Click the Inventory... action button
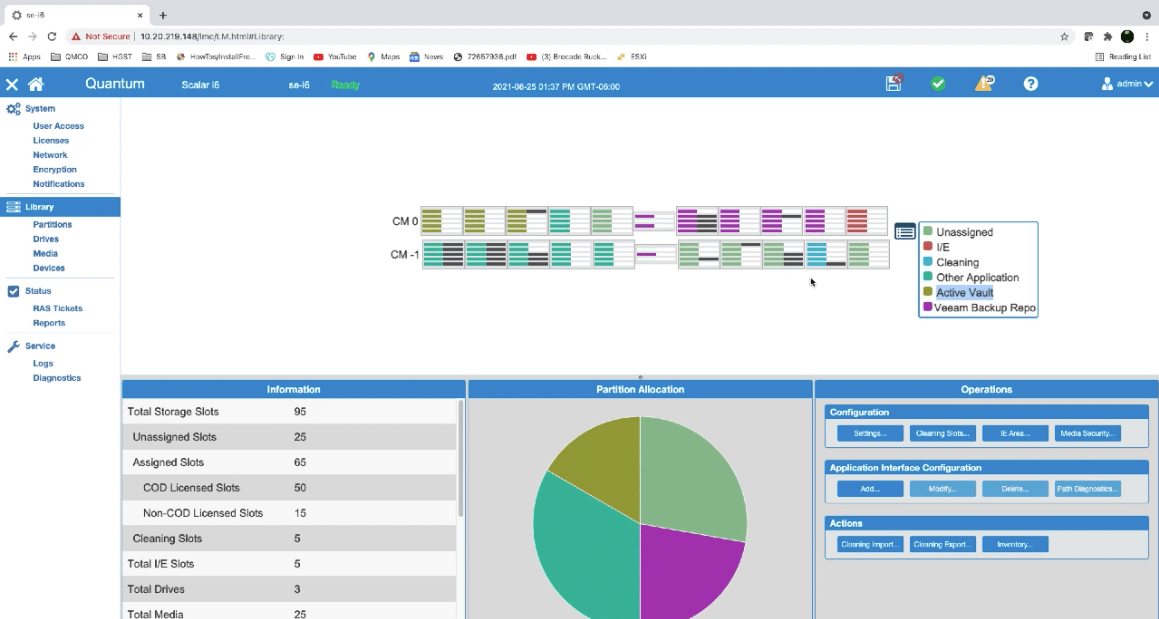The width and height of the screenshot is (1159, 619). point(1015,544)
